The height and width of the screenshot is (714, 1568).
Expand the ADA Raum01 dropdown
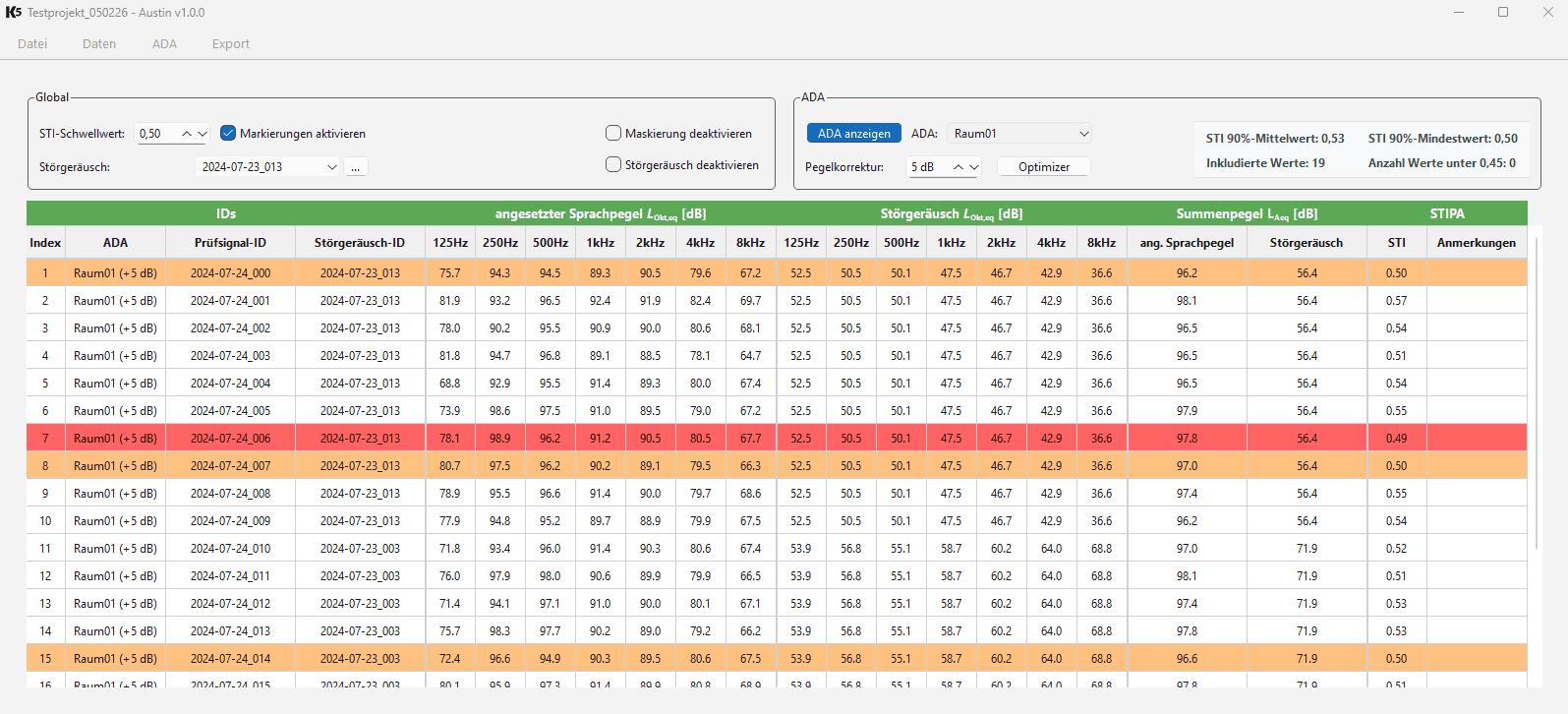(1083, 134)
